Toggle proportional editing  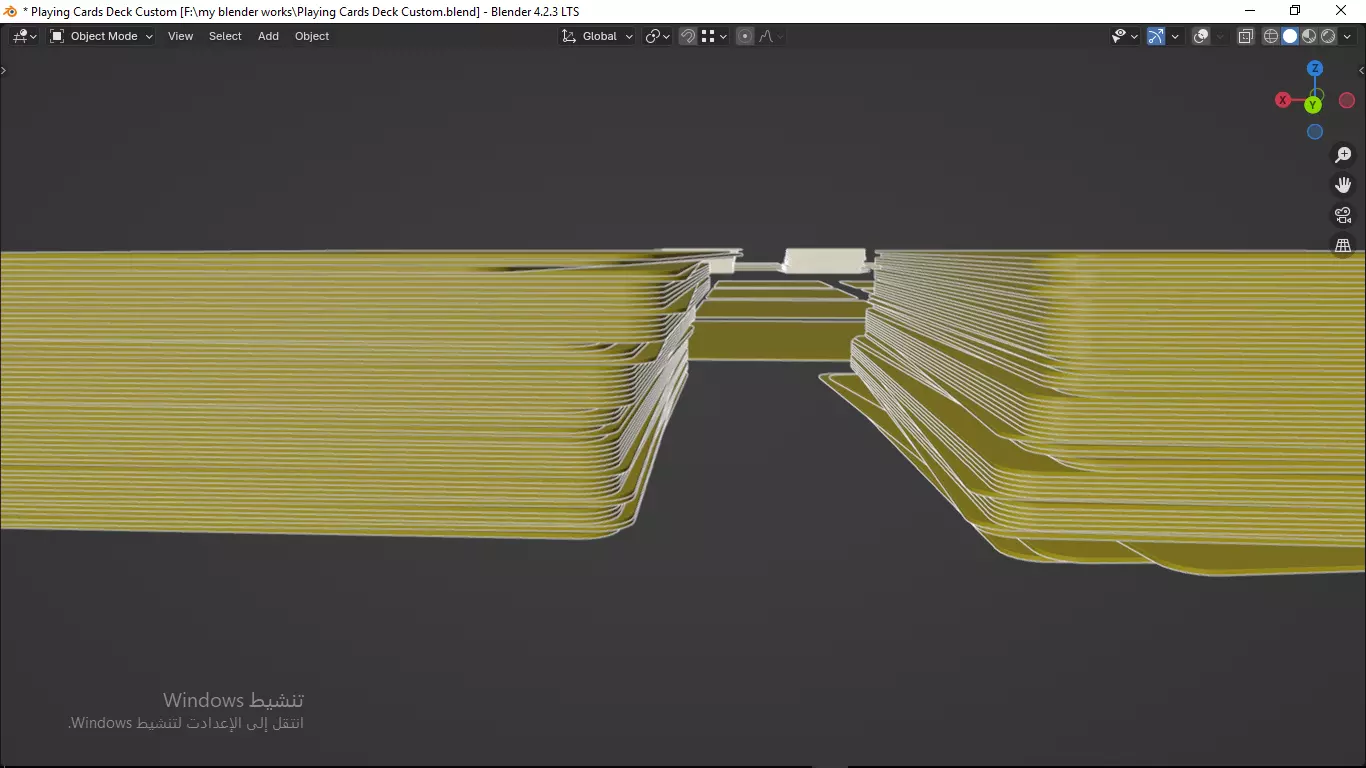pos(745,36)
